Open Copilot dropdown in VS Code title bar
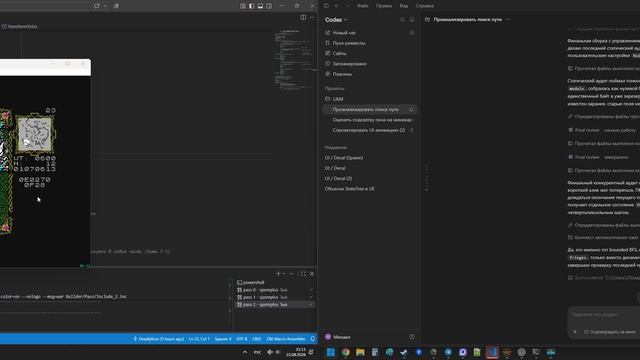The height and width of the screenshot is (360, 640). tap(105, 6)
